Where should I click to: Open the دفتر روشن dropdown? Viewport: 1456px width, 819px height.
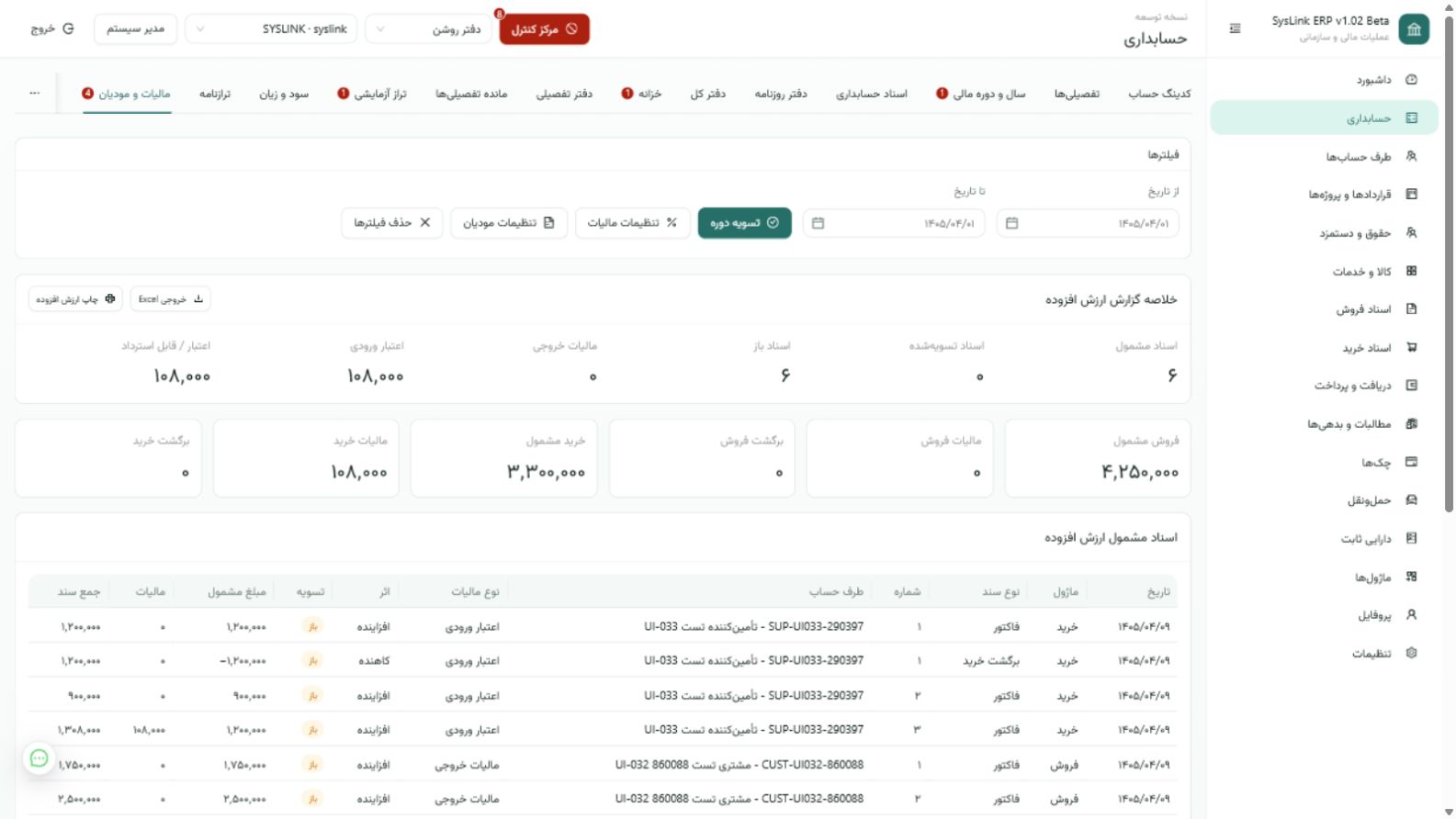coord(430,29)
